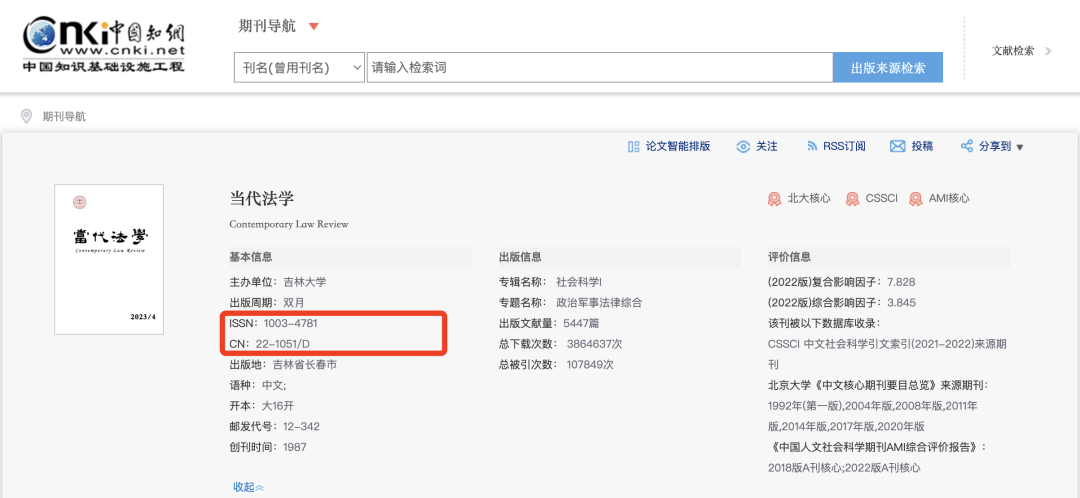The height and width of the screenshot is (498, 1080).
Task: Select the 专辑名称 社会科学I line
Action: (550, 282)
